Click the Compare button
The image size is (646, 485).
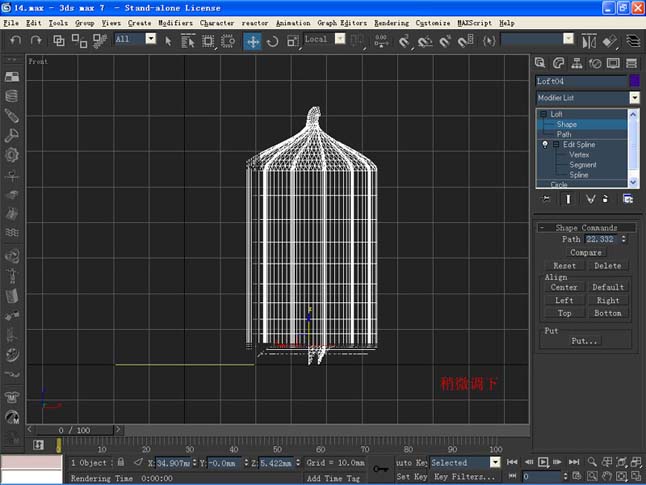point(586,253)
